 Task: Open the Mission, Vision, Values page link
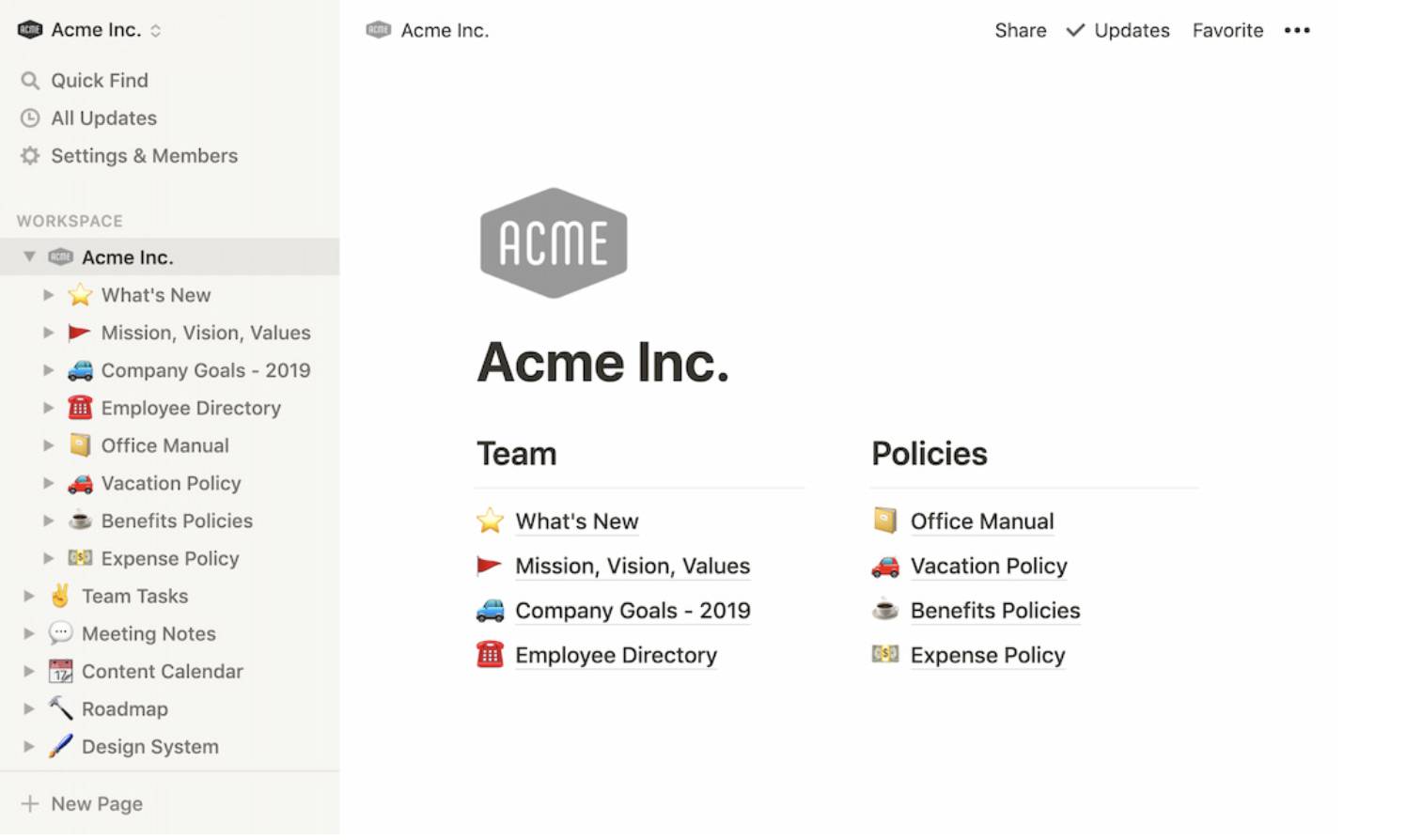coord(633,567)
